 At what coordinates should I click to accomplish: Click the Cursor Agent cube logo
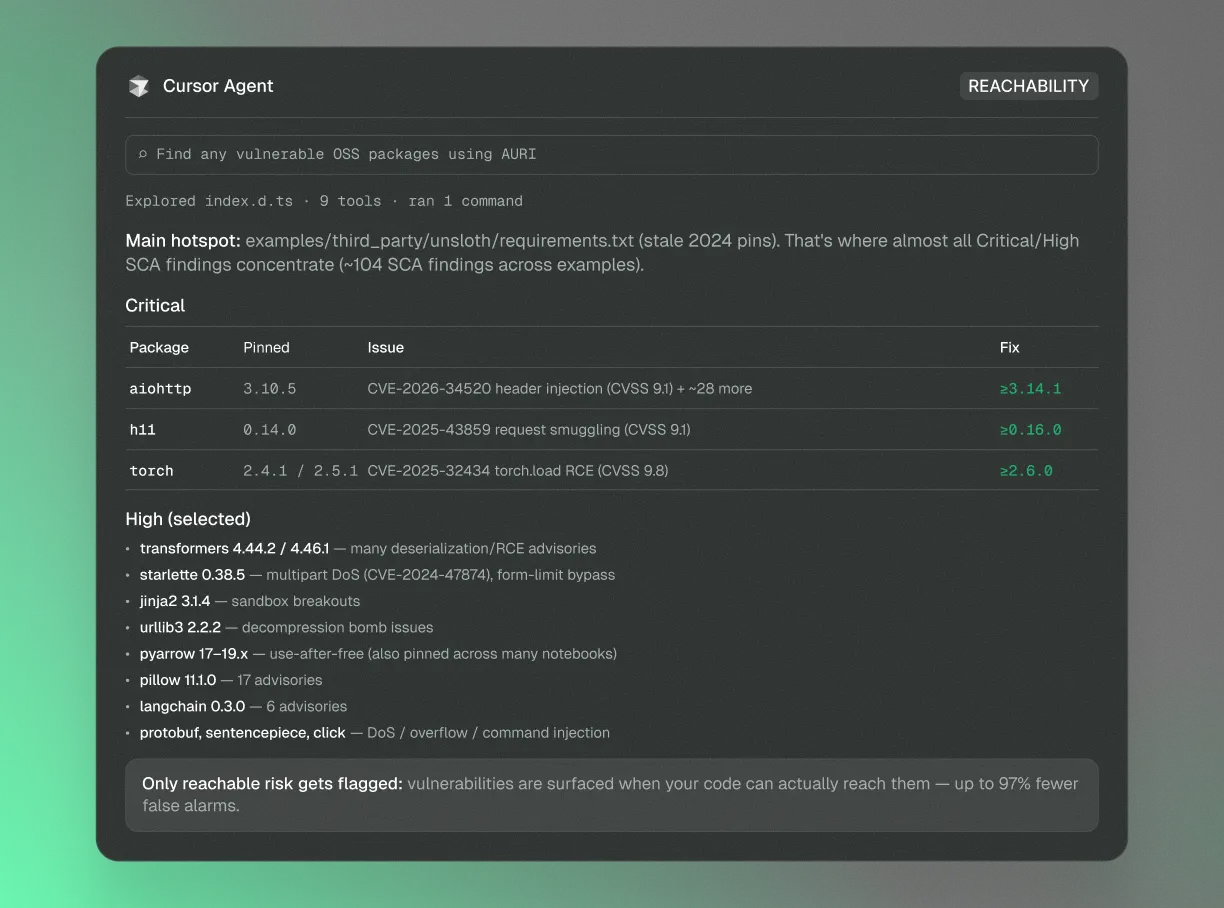(x=138, y=86)
